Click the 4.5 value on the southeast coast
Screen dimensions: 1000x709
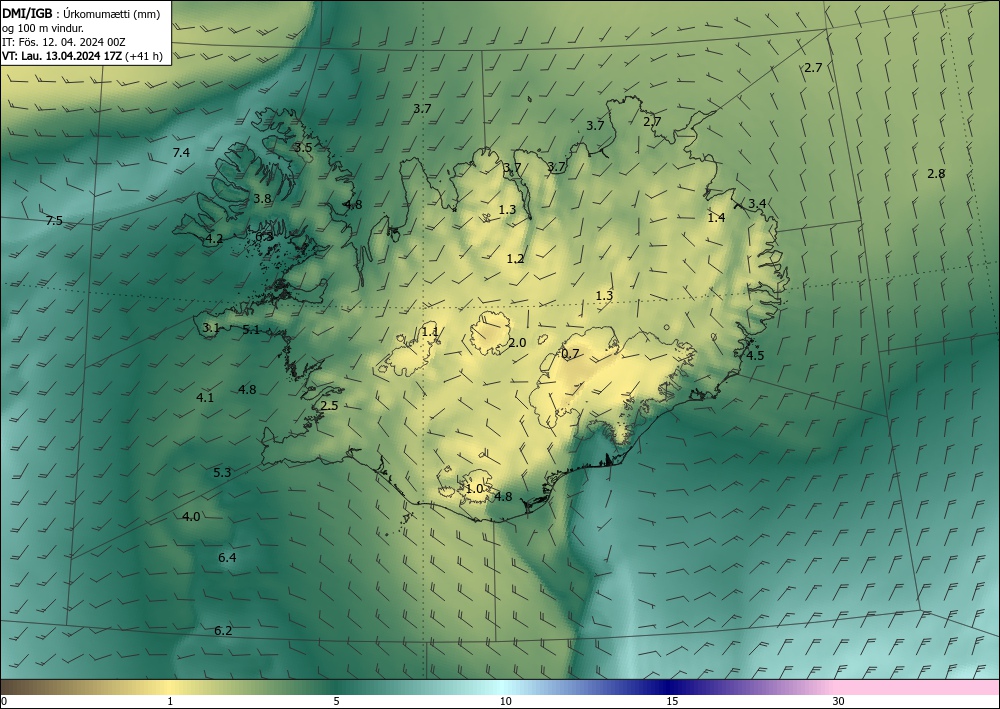[755, 356]
